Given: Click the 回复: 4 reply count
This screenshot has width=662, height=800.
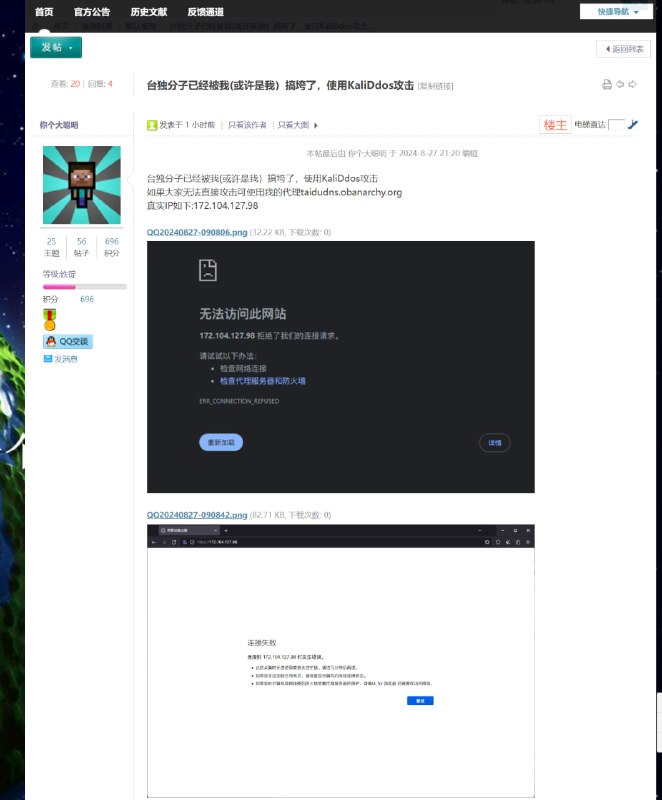Looking at the screenshot, I should (100, 84).
